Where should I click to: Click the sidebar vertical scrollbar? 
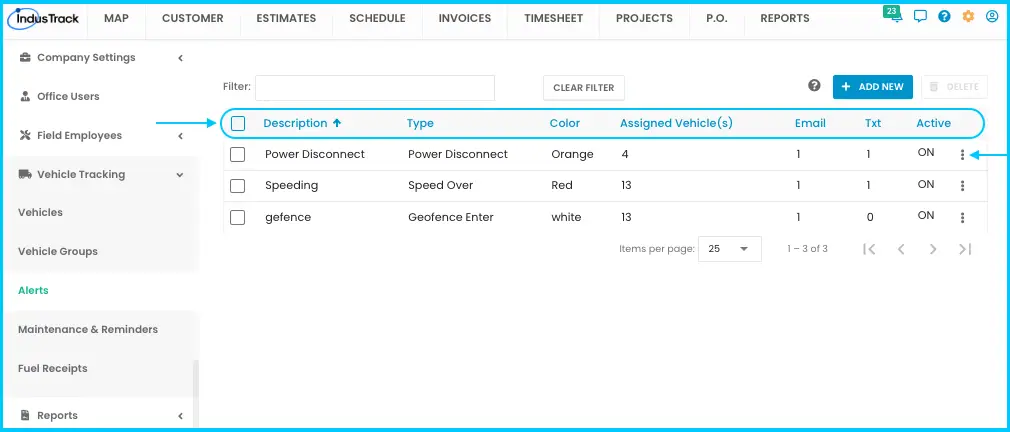[196, 379]
